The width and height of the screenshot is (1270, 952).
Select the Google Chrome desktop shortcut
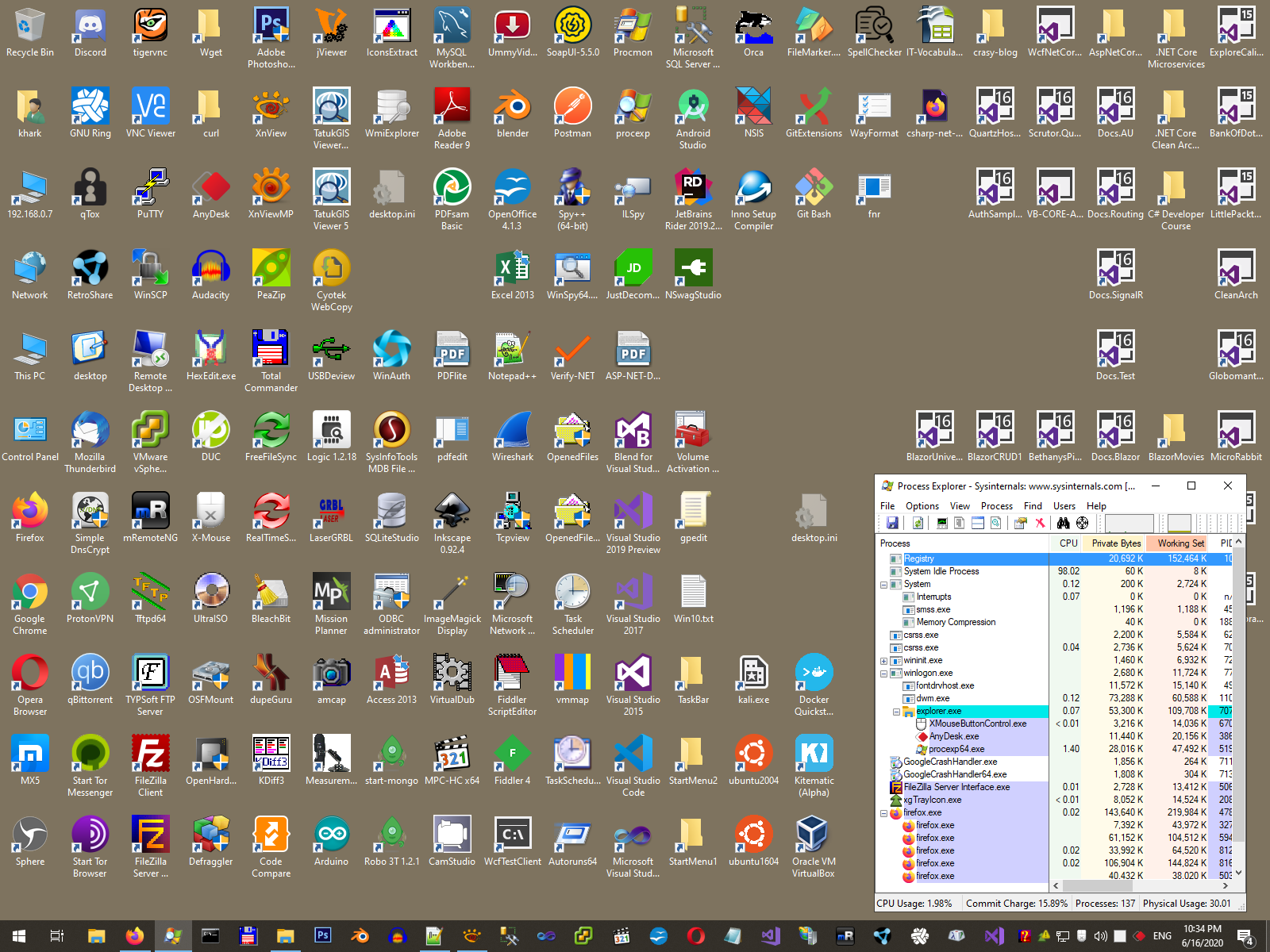coord(30,605)
